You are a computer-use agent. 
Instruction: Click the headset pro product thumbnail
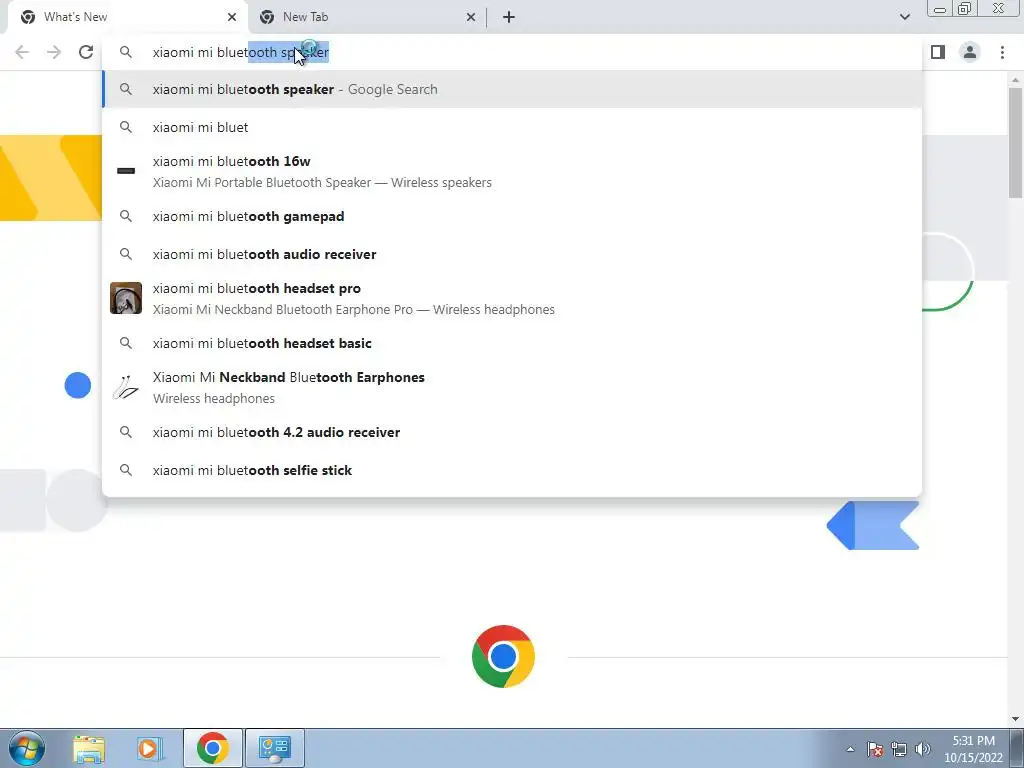tap(126, 298)
